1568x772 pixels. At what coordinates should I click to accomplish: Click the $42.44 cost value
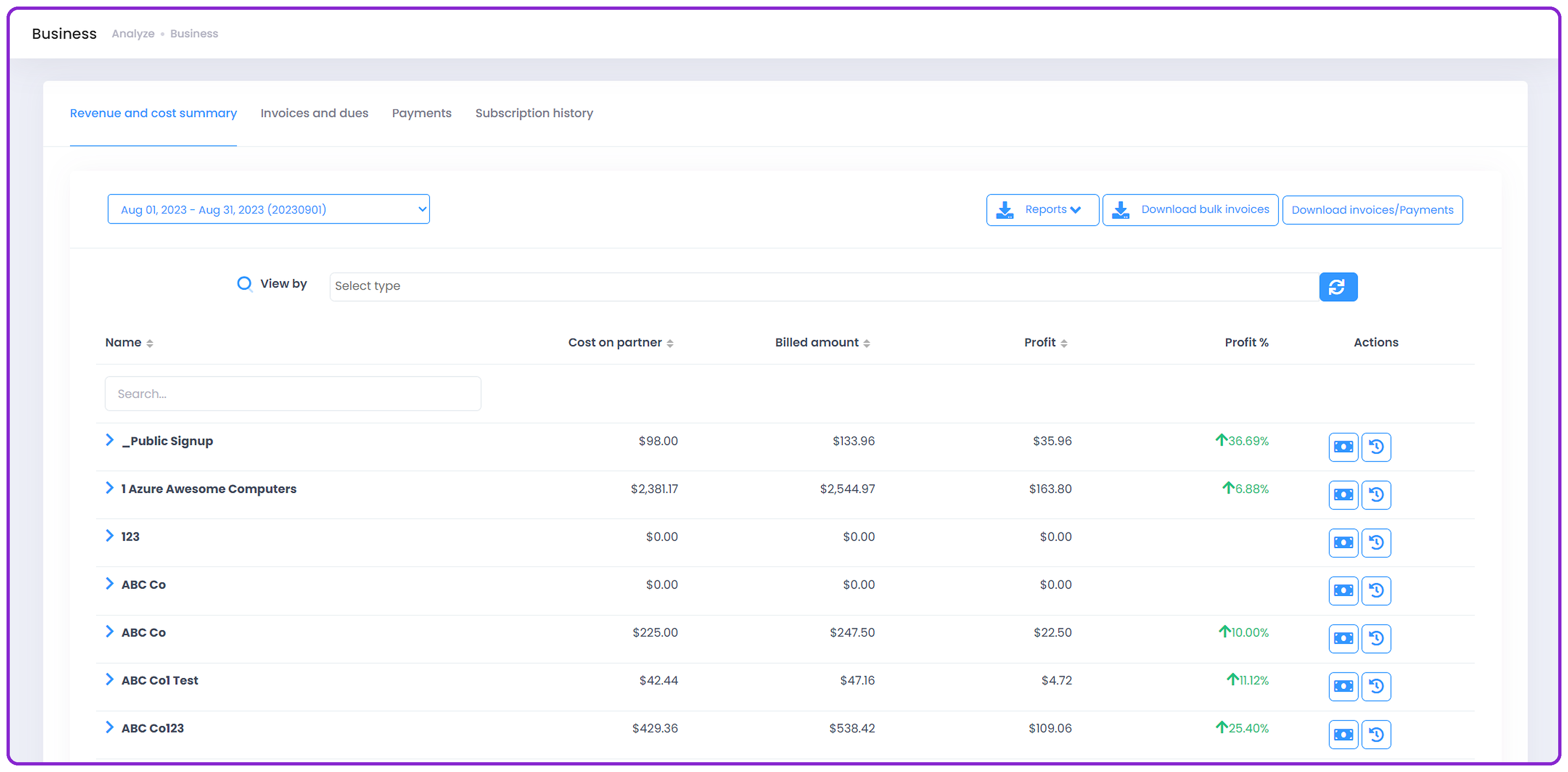tap(659, 680)
